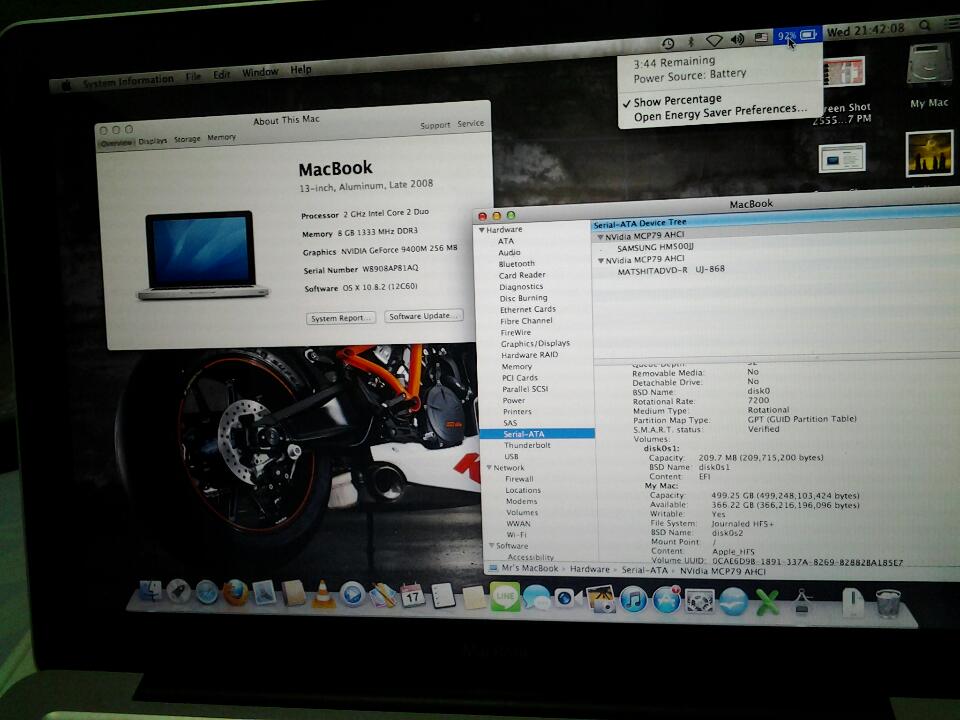The width and height of the screenshot is (960, 720).
Task: Launch green LINE app in Dock
Action: click(504, 596)
